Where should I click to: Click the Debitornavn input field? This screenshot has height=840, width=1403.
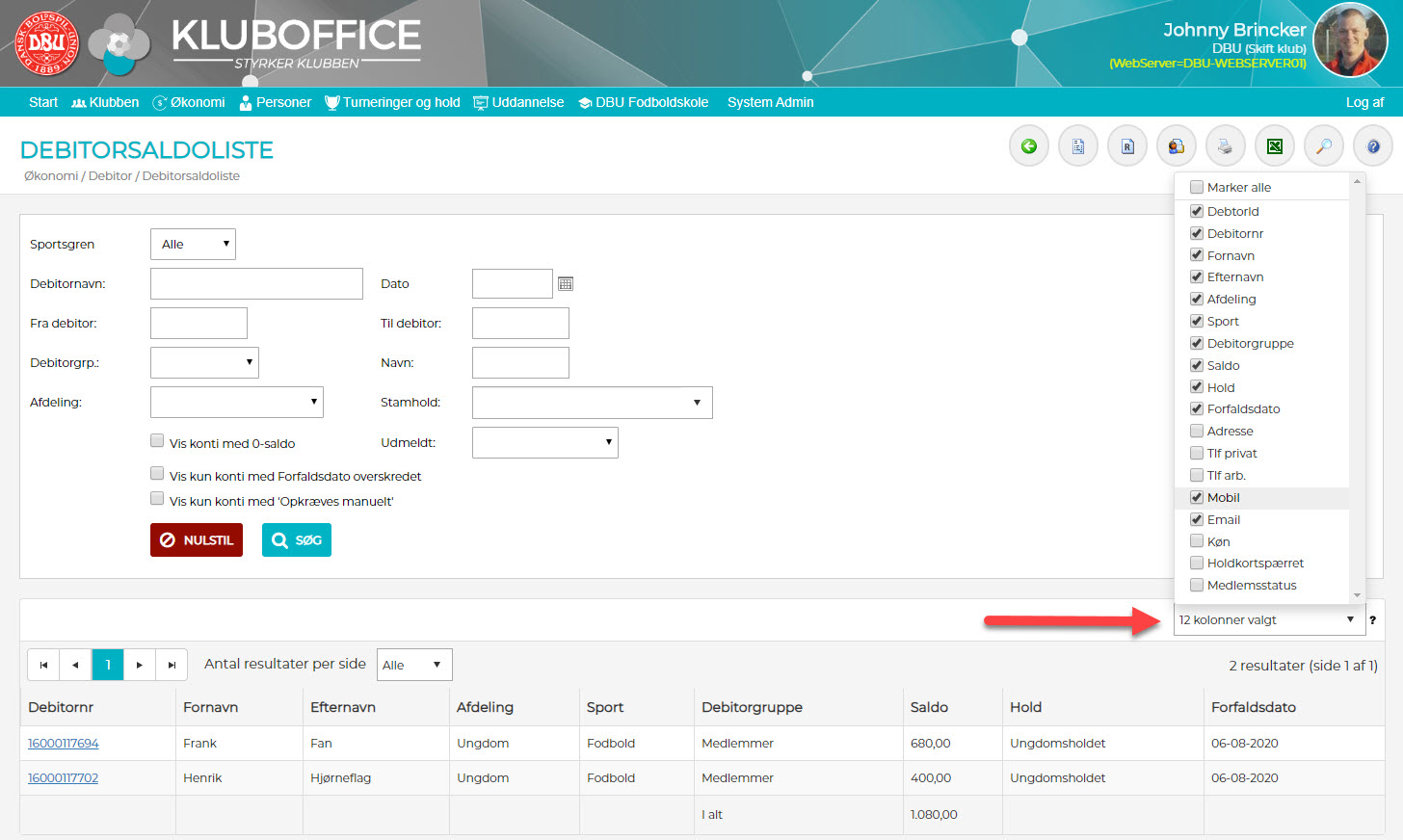point(256,283)
